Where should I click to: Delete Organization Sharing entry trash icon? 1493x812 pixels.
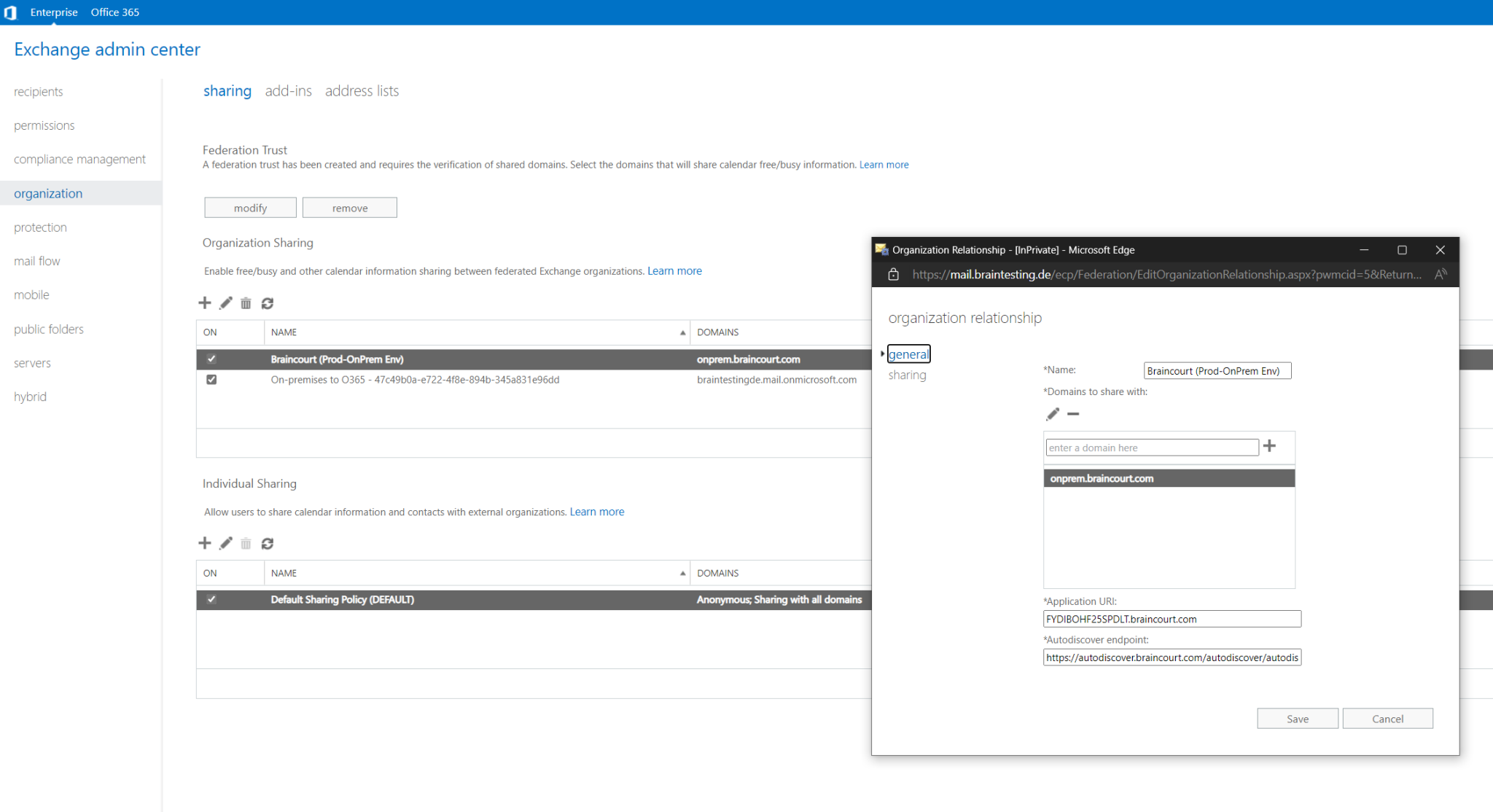pyautogui.click(x=246, y=302)
